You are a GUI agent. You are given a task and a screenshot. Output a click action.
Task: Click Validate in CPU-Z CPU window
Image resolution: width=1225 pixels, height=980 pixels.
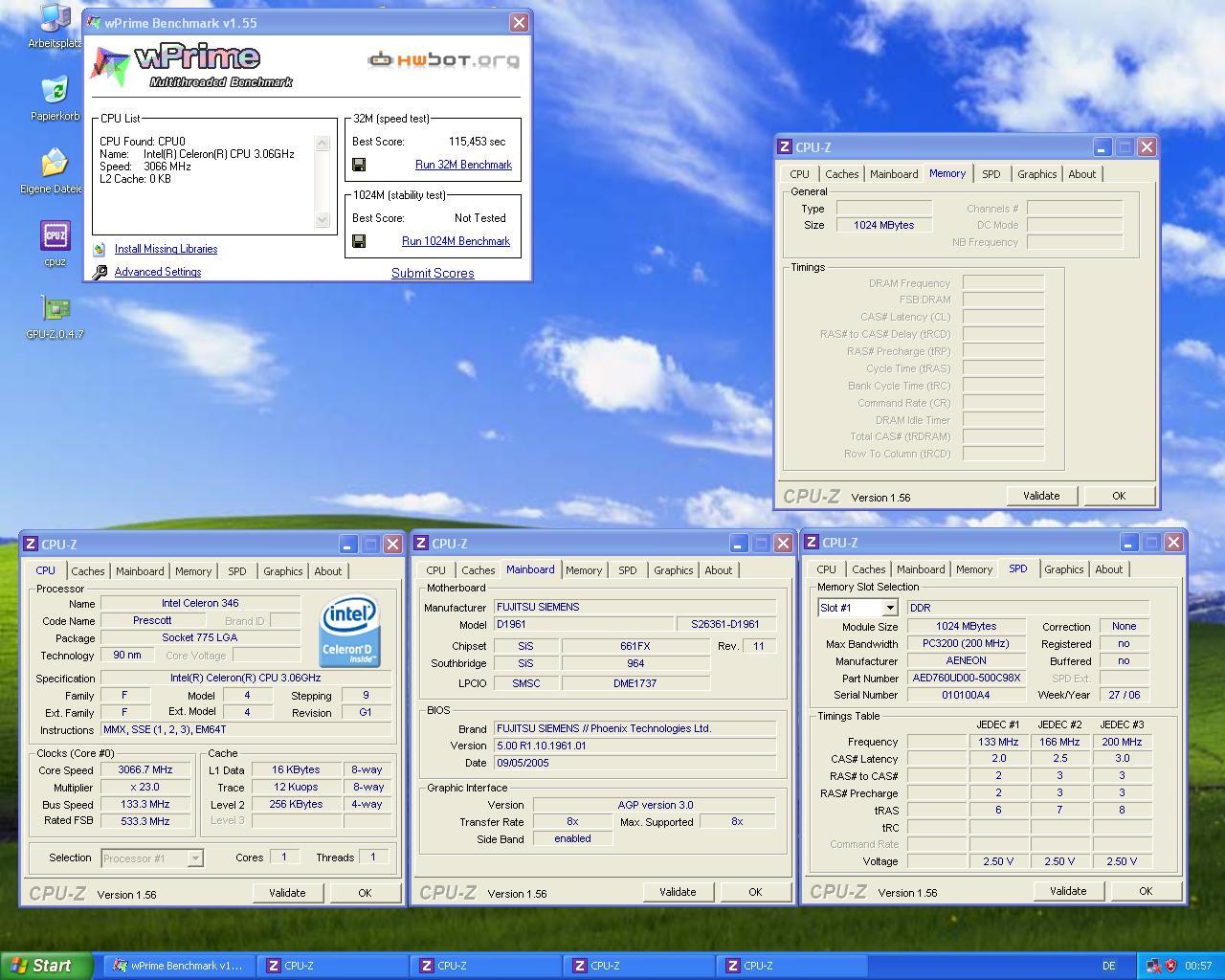[287, 893]
